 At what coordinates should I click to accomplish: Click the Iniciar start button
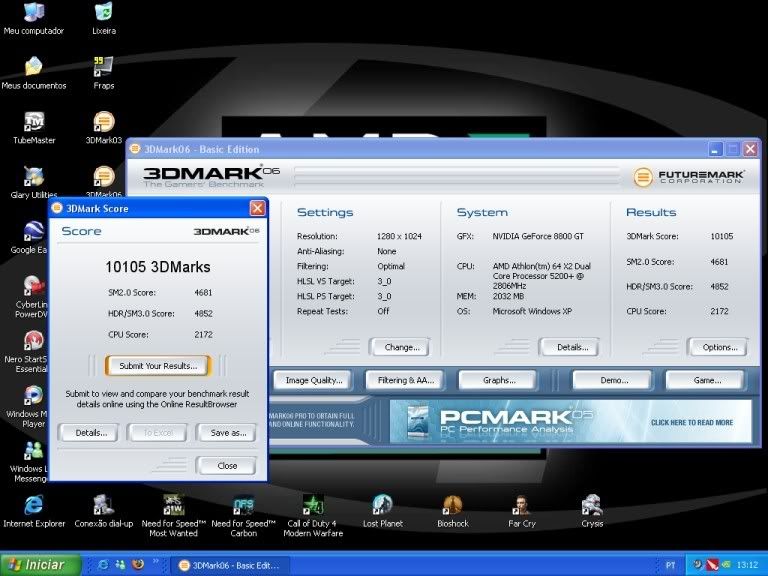click(x=40, y=565)
